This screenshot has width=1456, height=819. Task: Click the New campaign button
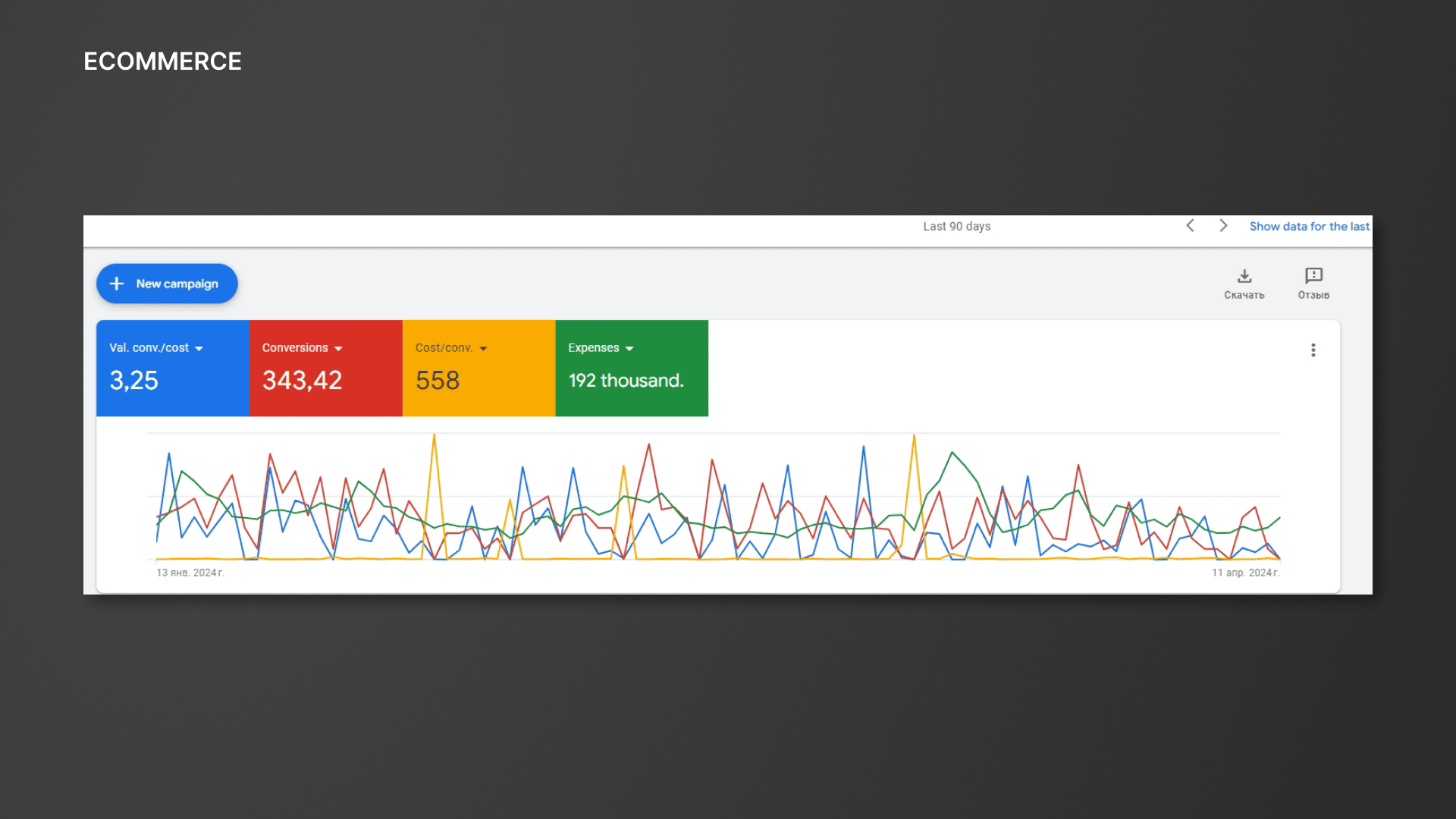pos(167,284)
